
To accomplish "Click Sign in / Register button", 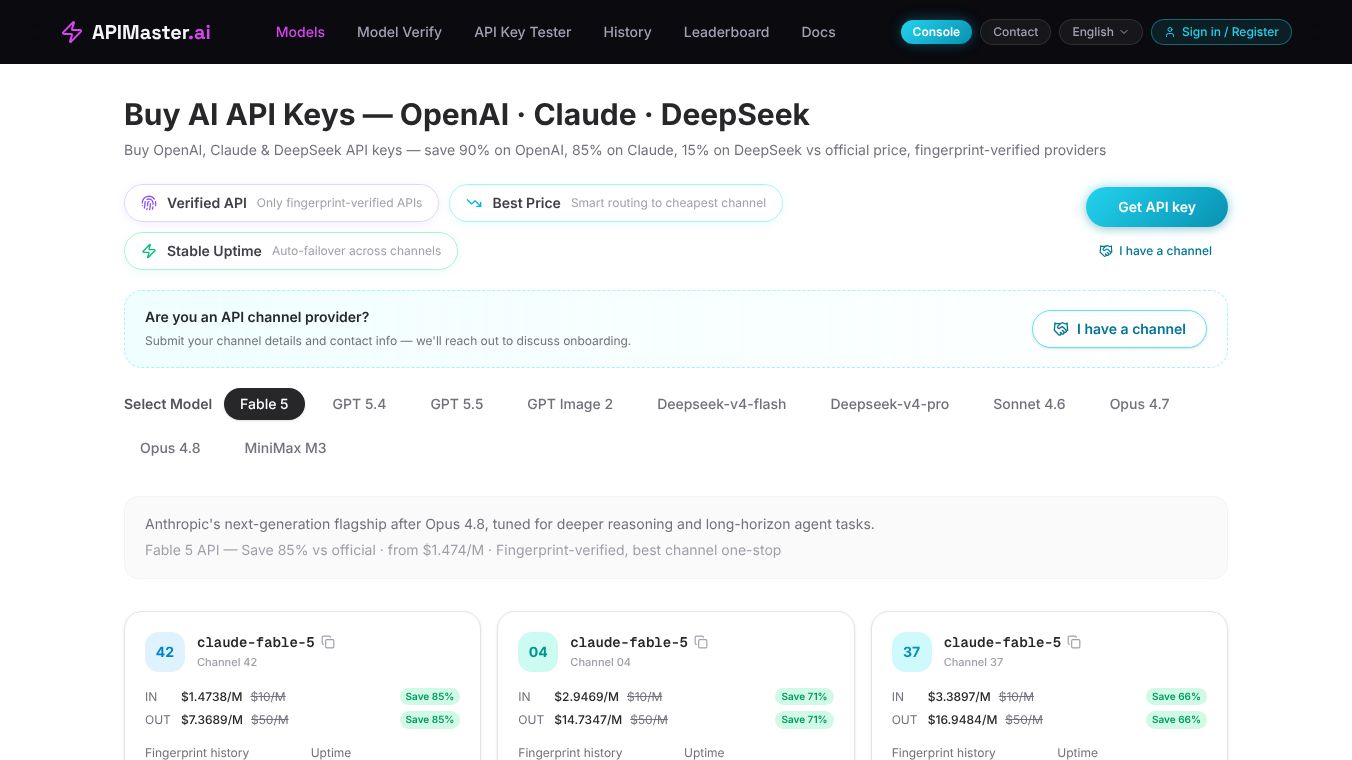I will tap(1221, 32).
